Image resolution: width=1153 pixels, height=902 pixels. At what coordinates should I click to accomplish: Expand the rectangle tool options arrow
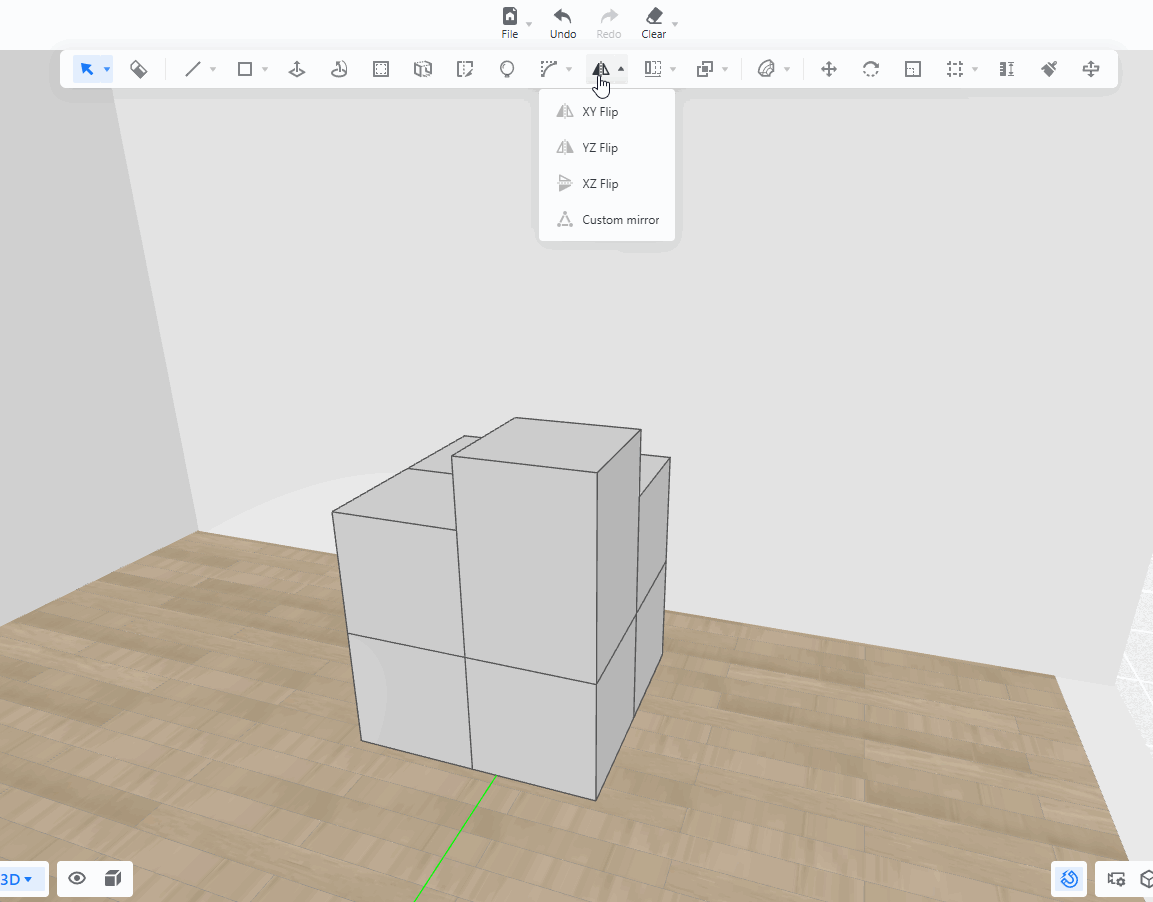(x=265, y=69)
